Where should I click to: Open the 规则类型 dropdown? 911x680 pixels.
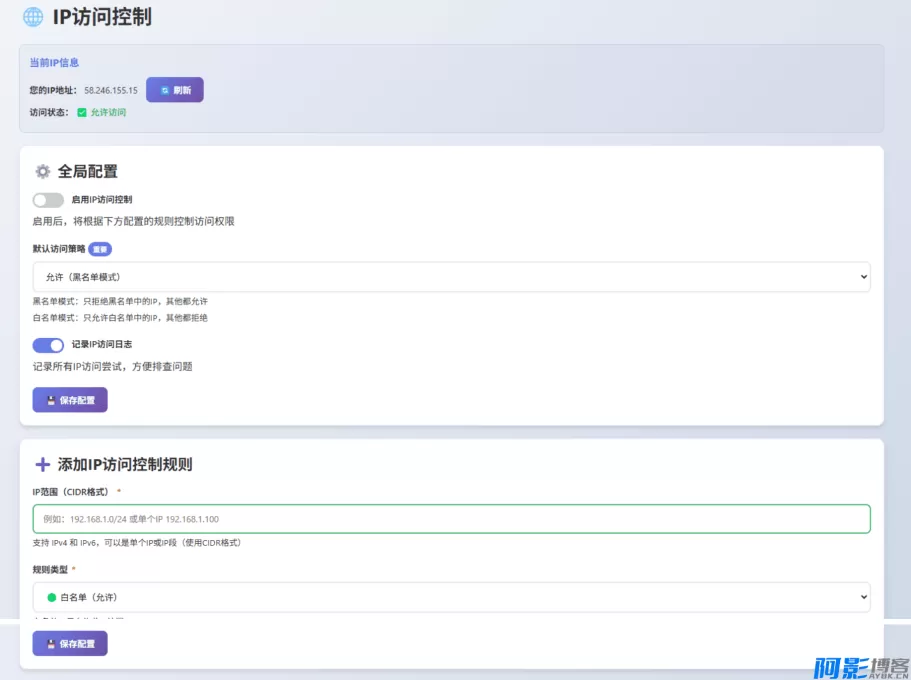tap(449, 597)
